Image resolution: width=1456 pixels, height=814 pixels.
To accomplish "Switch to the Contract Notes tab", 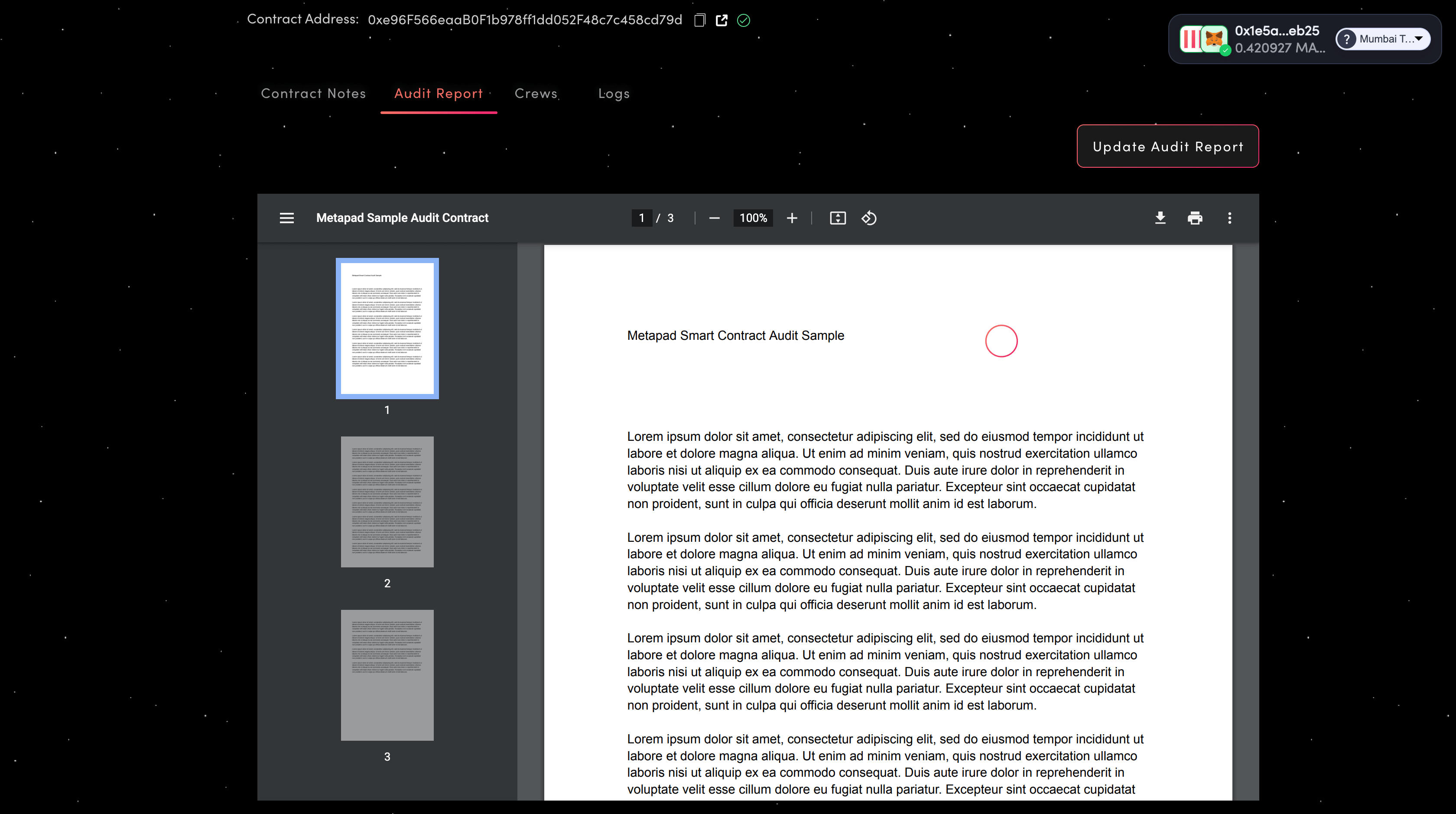I will point(313,94).
